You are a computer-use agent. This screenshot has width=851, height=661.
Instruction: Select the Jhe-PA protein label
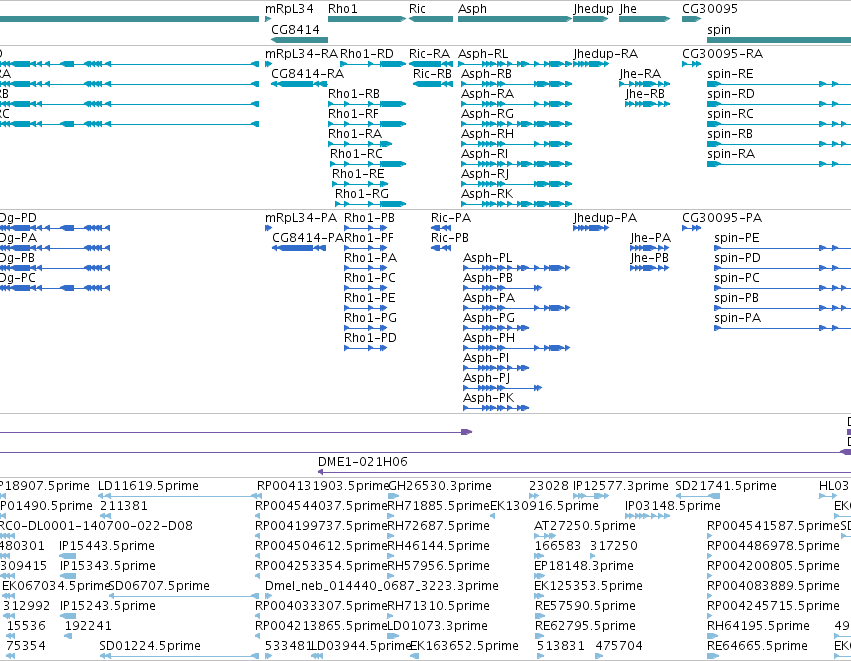tap(651, 238)
